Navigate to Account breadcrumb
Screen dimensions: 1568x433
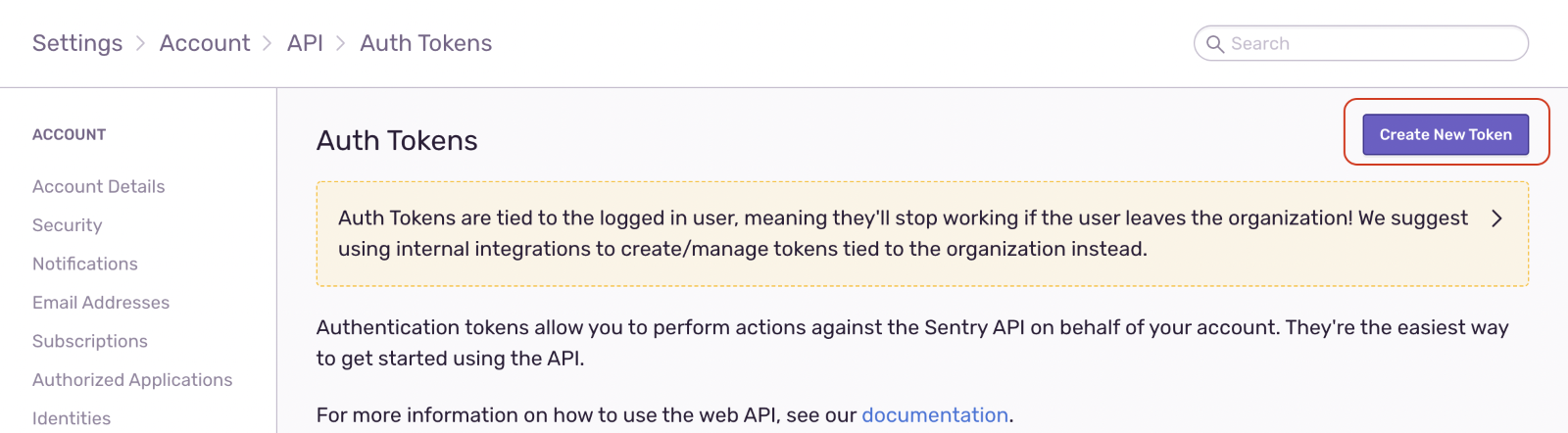point(205,43)
